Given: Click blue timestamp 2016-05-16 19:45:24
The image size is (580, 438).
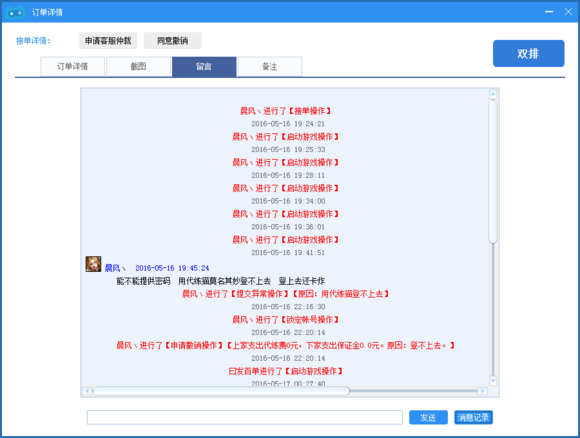Looking at the screenshot, I should pos(172,268).
